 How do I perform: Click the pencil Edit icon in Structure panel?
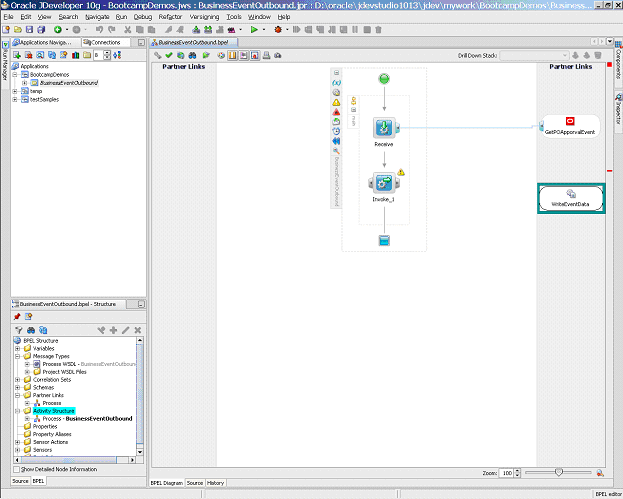(126, 330)
